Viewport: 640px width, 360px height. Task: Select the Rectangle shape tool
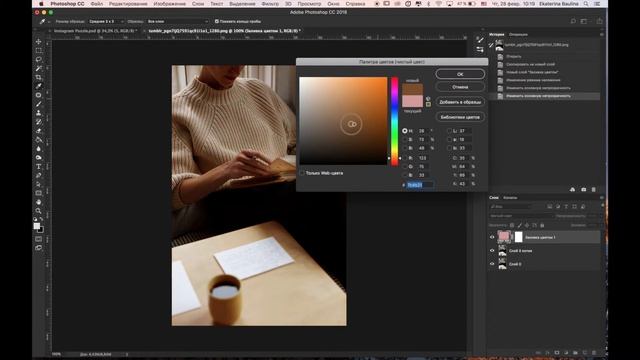pos(38,193)
